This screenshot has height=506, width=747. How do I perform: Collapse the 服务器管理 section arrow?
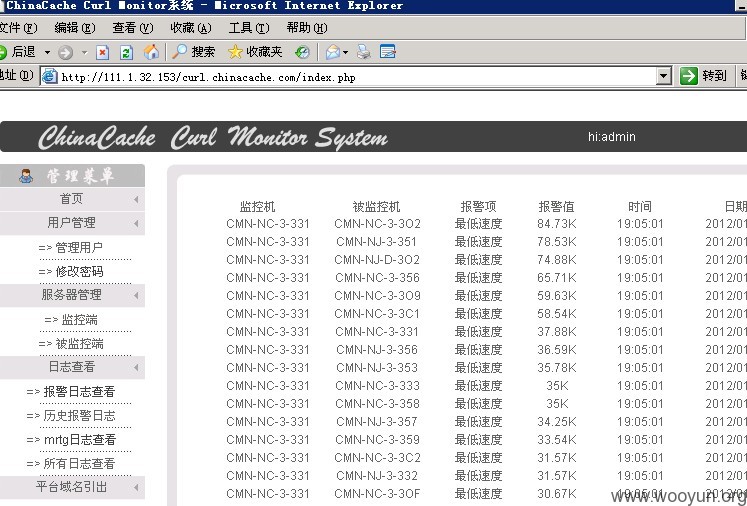click(x=136, y=295)
